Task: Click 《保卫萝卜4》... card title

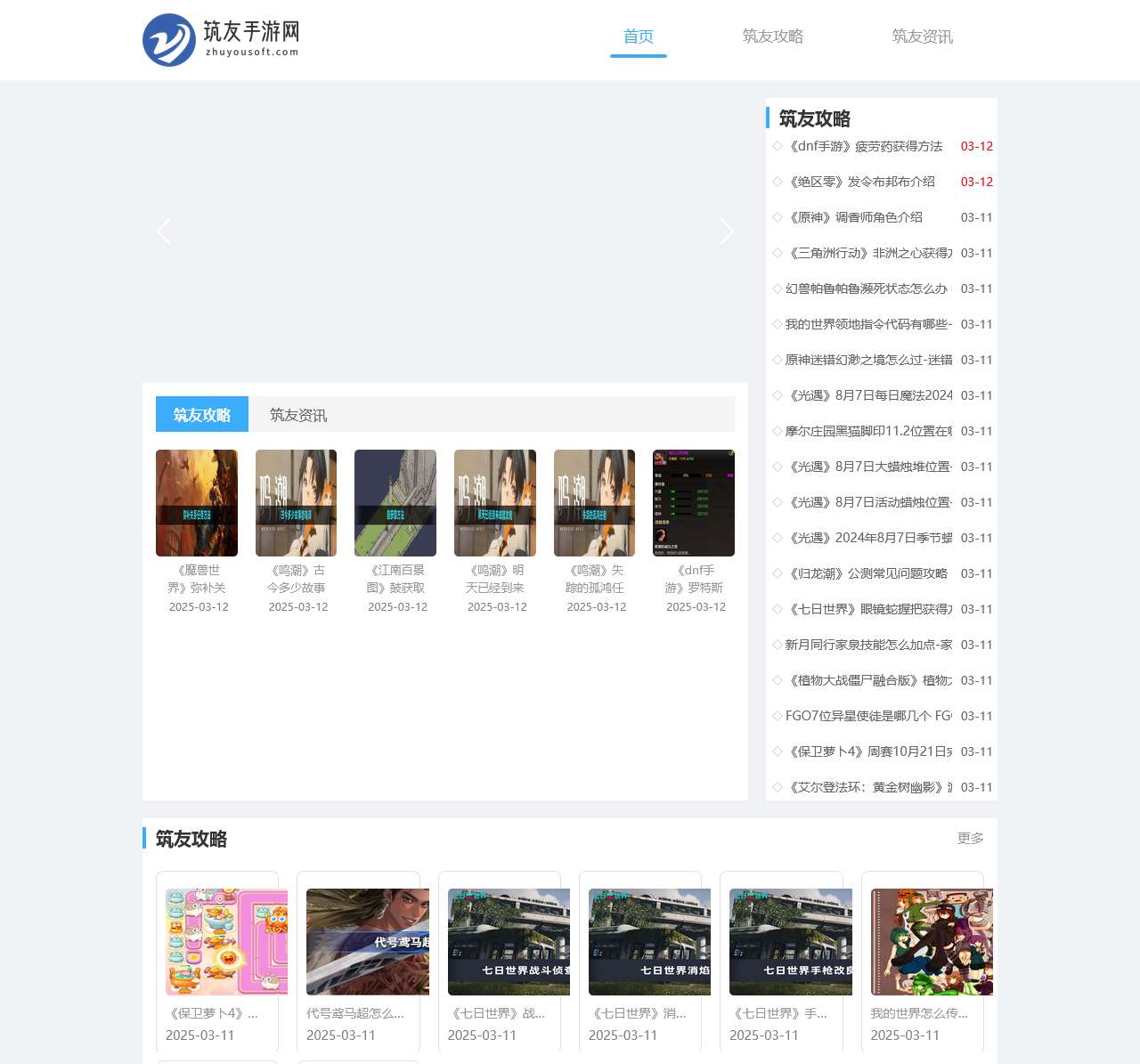Action: coord(212,1013)
